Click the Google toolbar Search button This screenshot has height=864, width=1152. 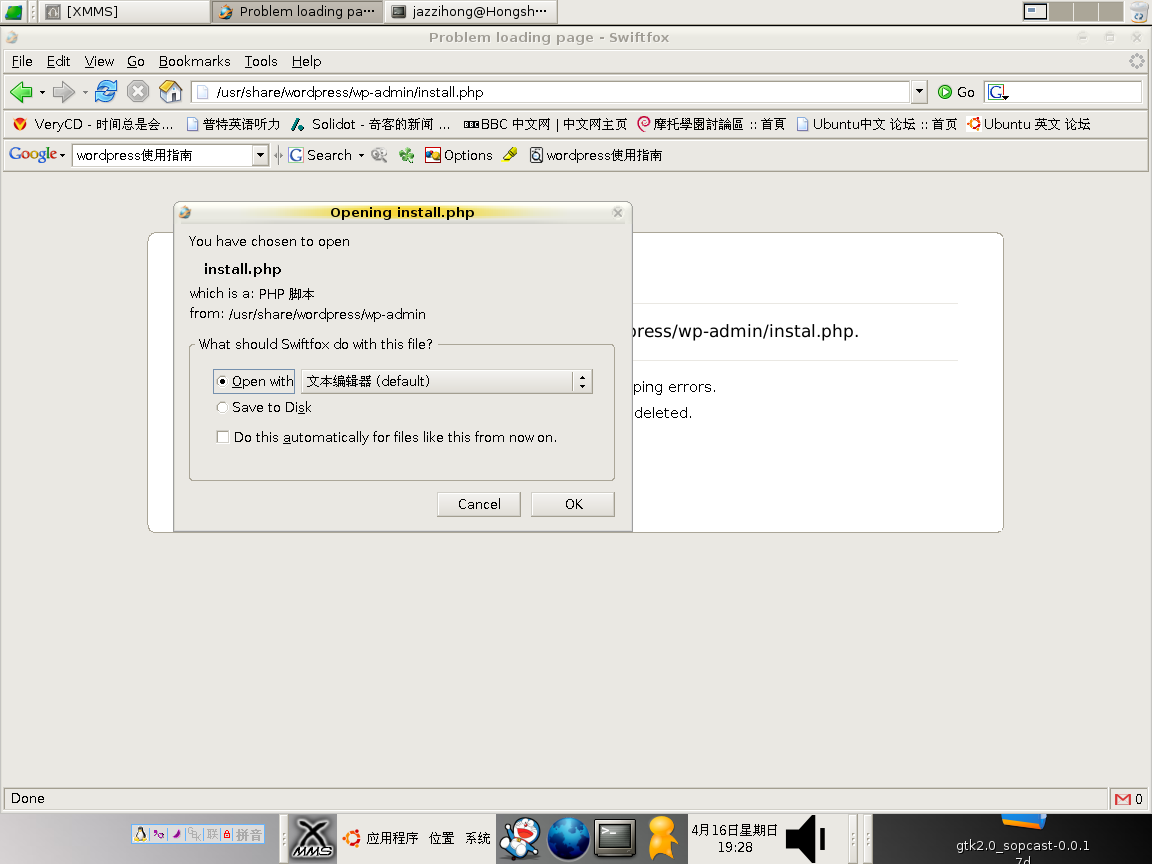320,155
